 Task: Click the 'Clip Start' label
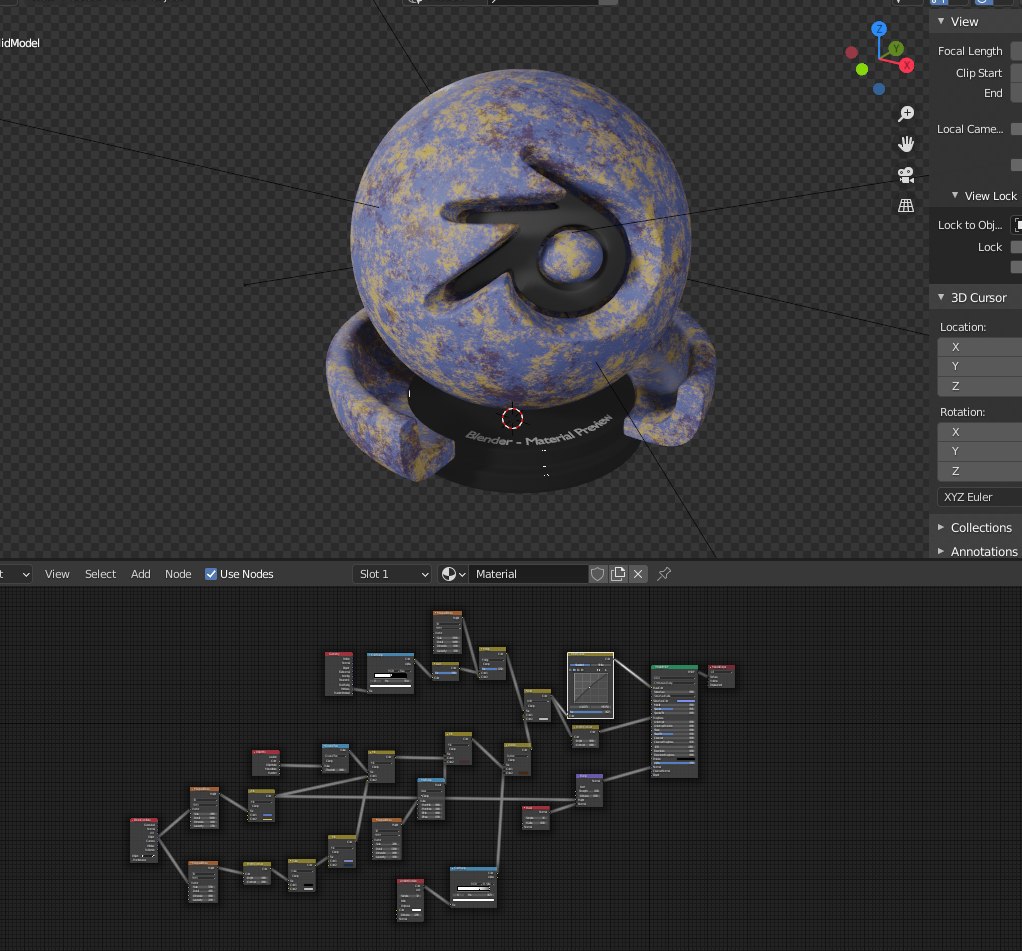(x=978, y=73)
